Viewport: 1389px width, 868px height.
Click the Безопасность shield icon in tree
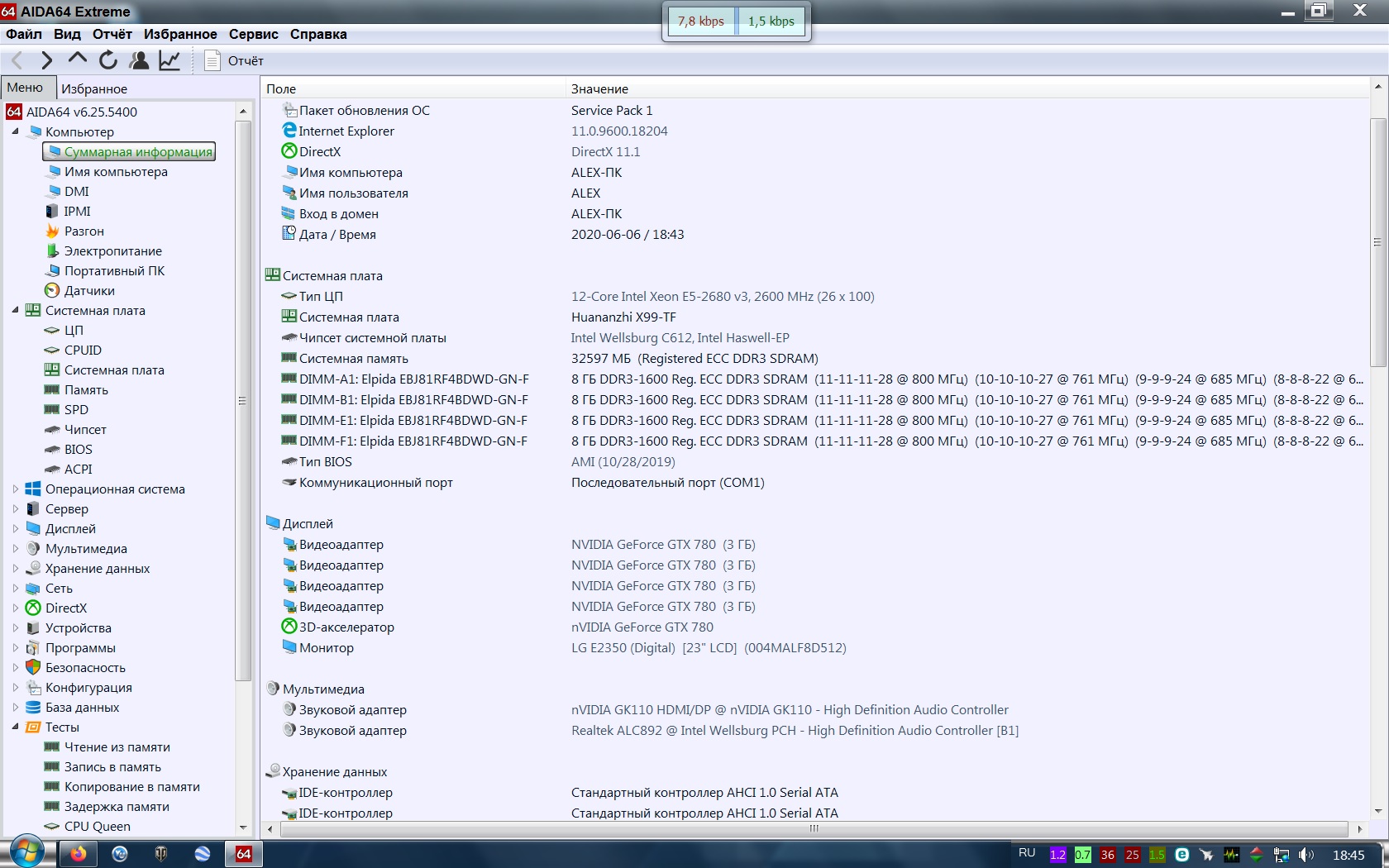click(33, 667)
